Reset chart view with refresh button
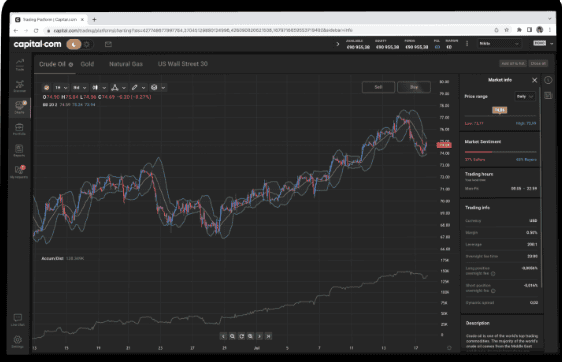 (x=241, y=337)
